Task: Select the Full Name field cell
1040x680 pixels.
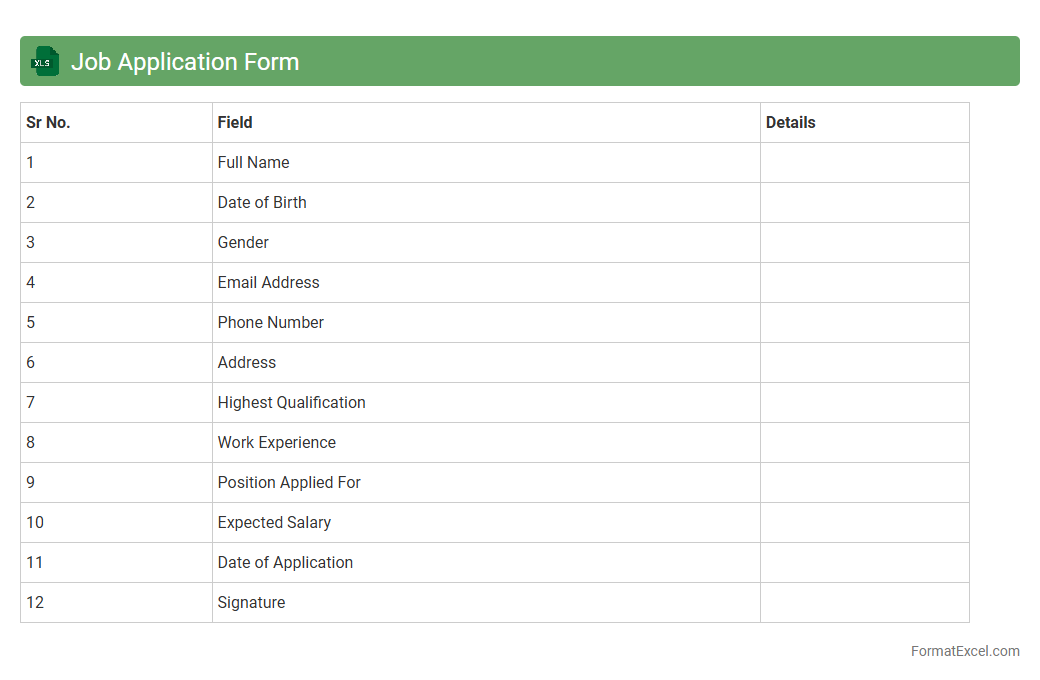Action: coord(254,162)
